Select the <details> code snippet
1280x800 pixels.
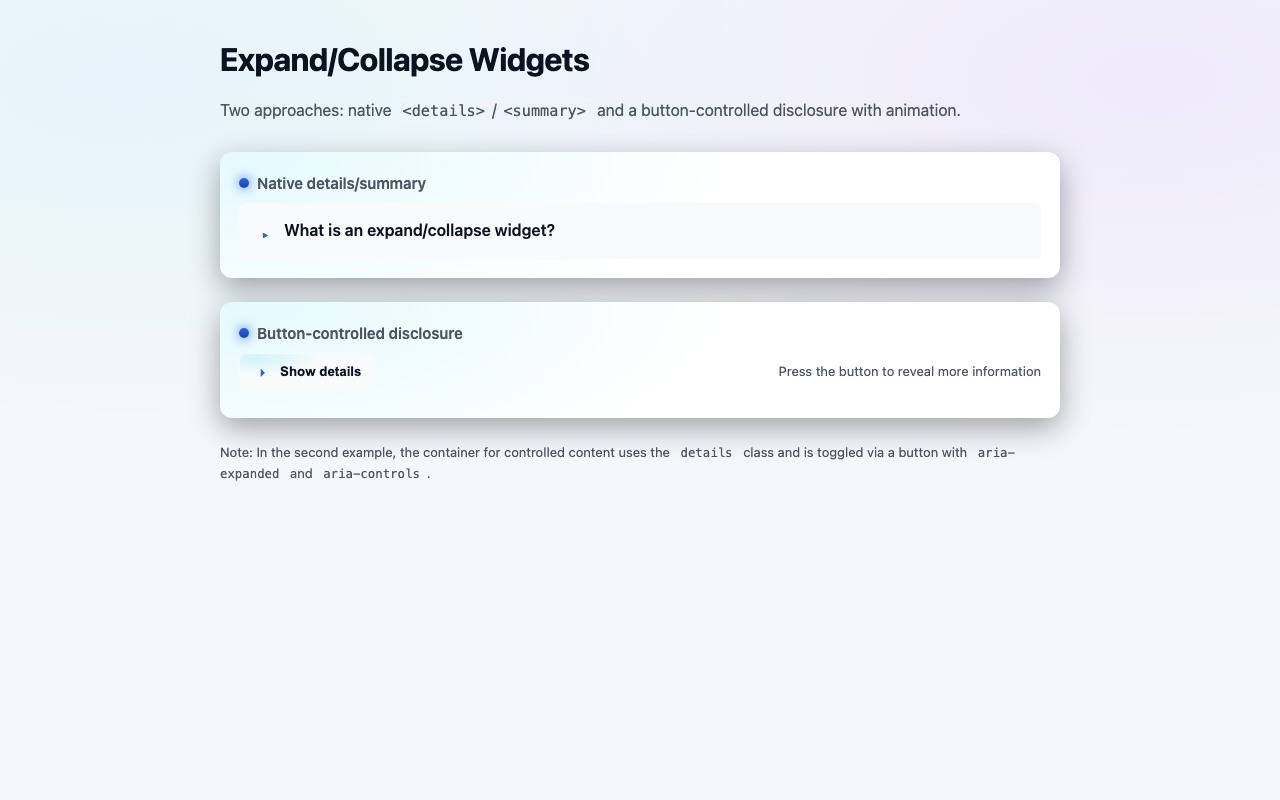tap(442, 110)
